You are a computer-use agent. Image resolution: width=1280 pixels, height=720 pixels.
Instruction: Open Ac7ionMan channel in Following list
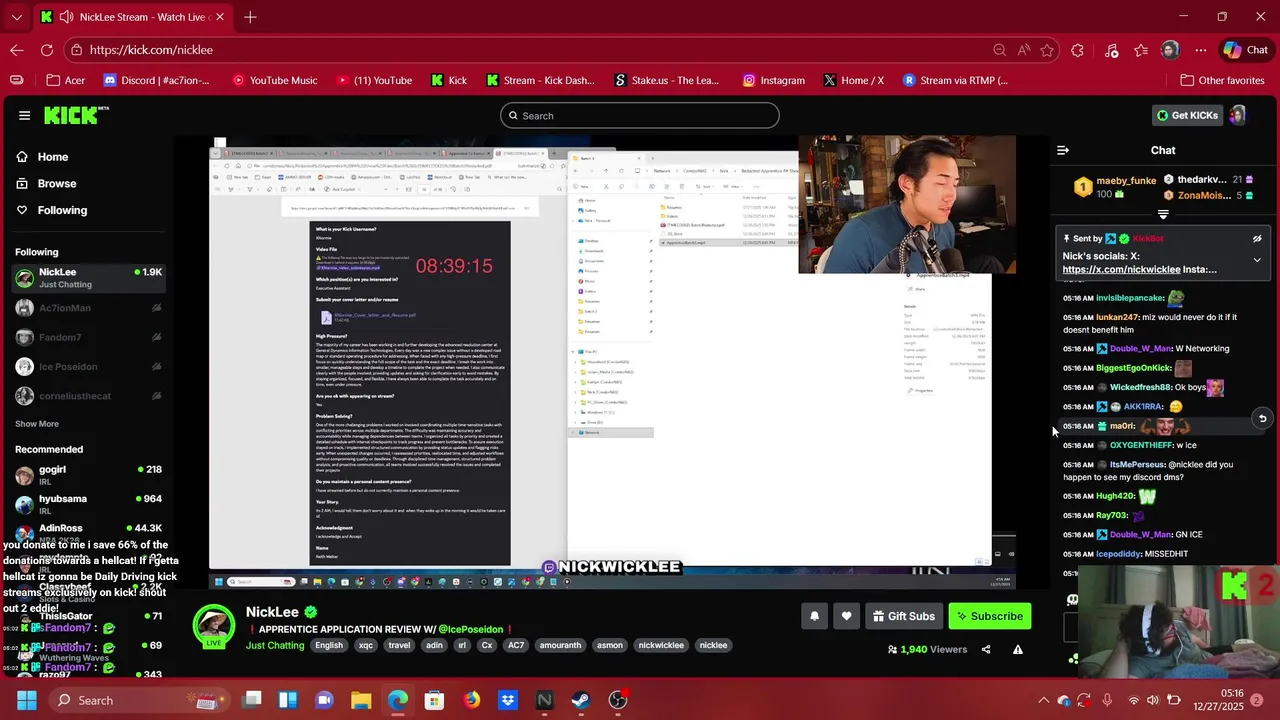88,308
